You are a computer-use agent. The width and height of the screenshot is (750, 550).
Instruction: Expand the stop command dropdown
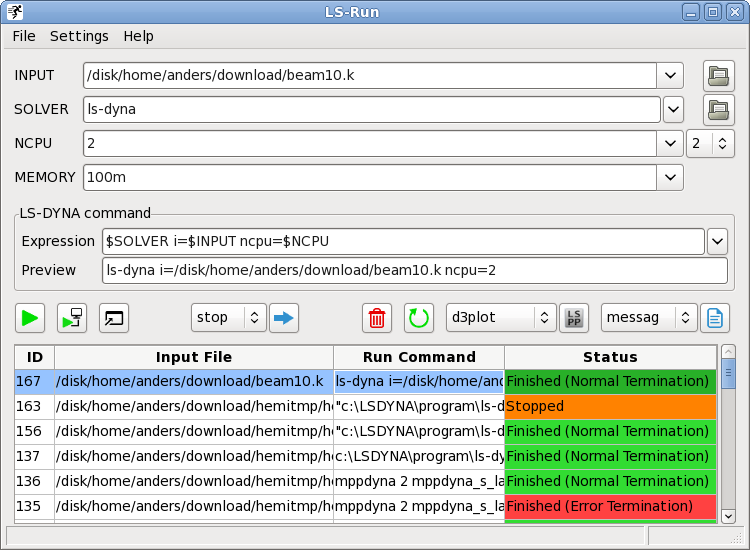[254, 318]
